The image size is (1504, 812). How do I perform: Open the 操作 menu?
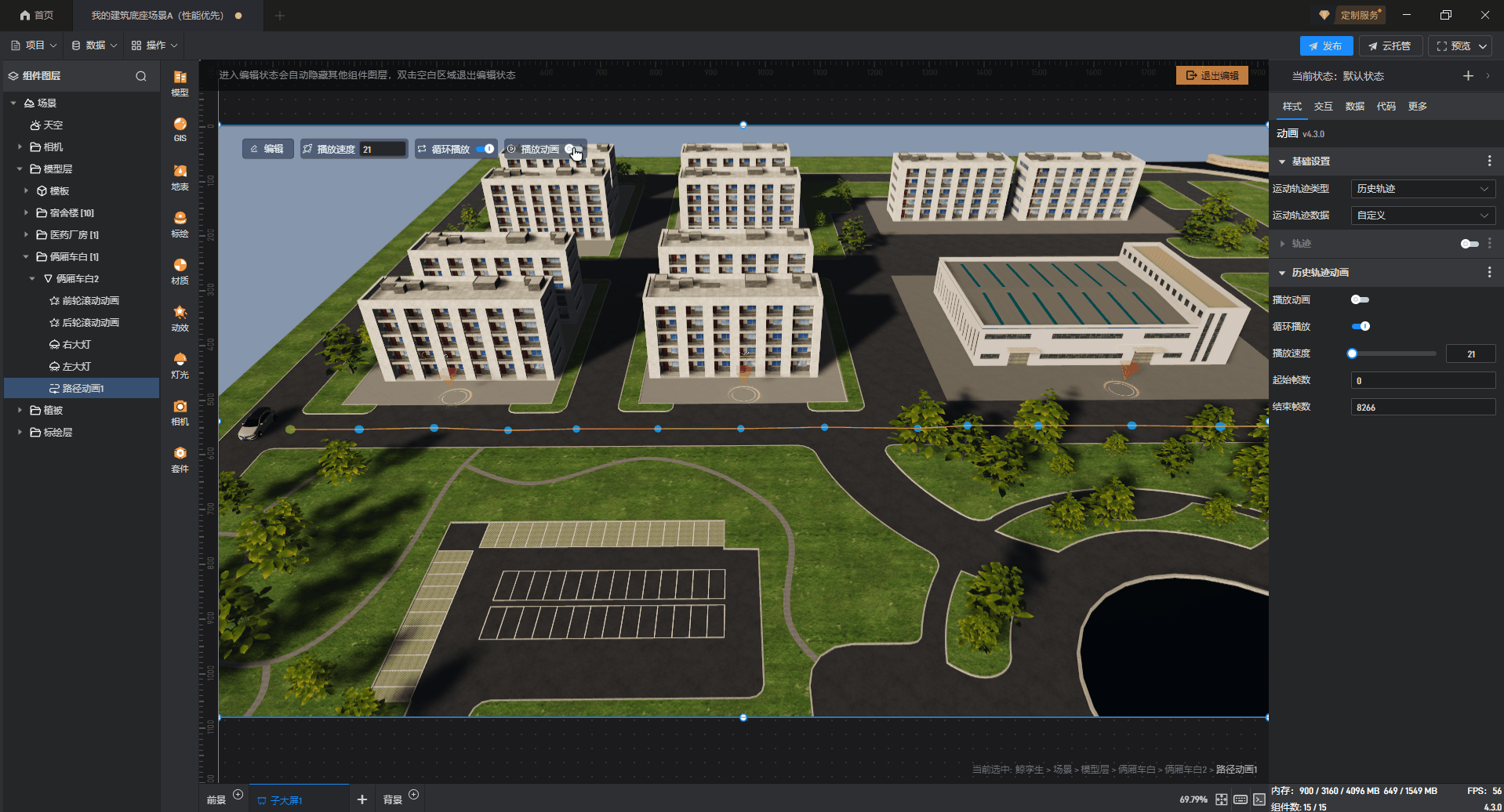154,45
